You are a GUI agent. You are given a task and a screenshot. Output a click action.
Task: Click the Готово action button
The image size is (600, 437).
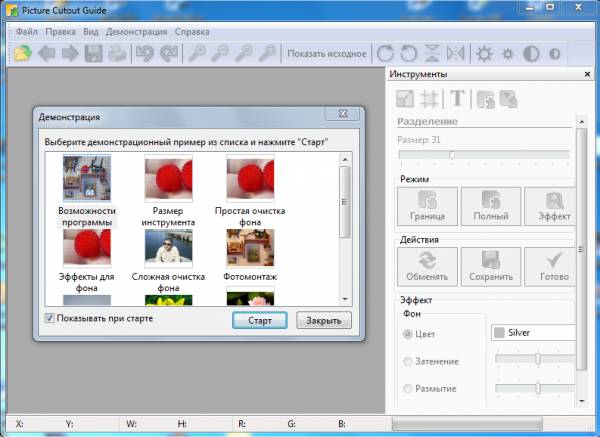550,267
